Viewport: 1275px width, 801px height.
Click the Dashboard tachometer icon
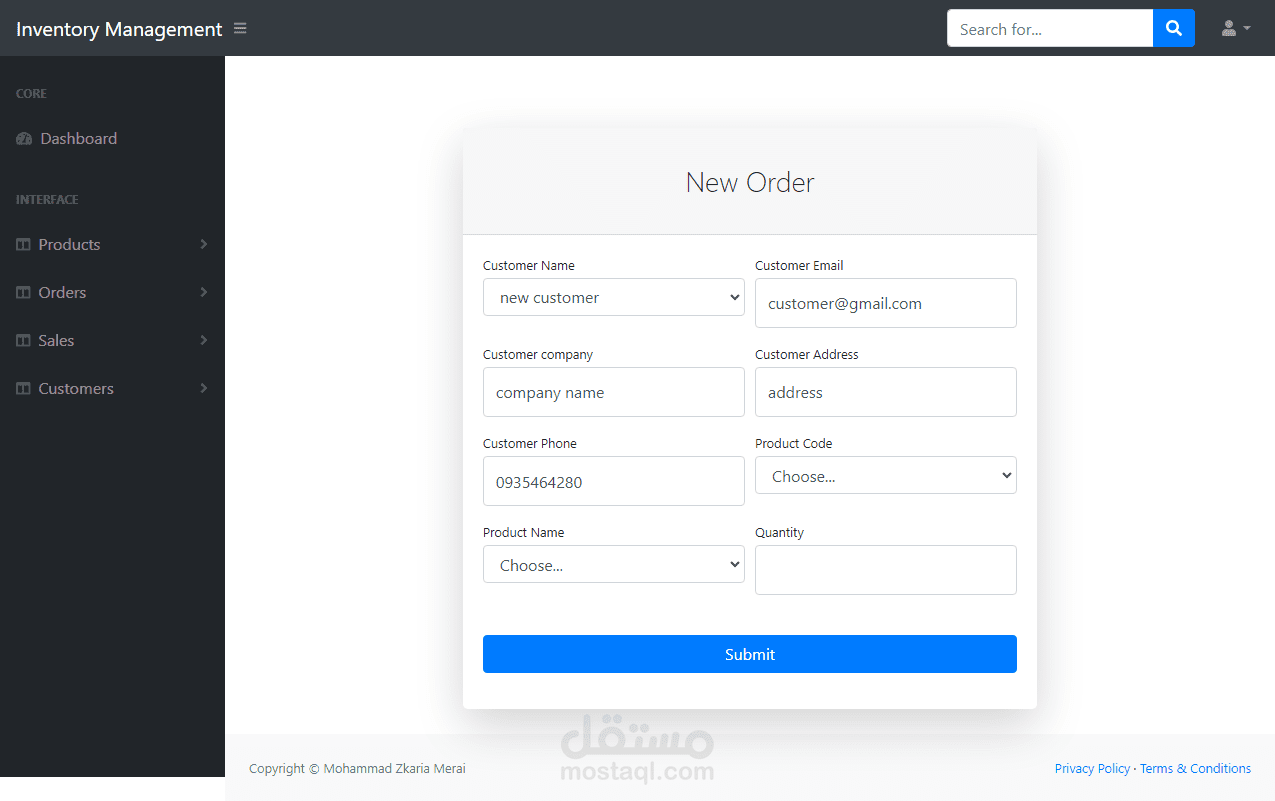pos(24,139)
